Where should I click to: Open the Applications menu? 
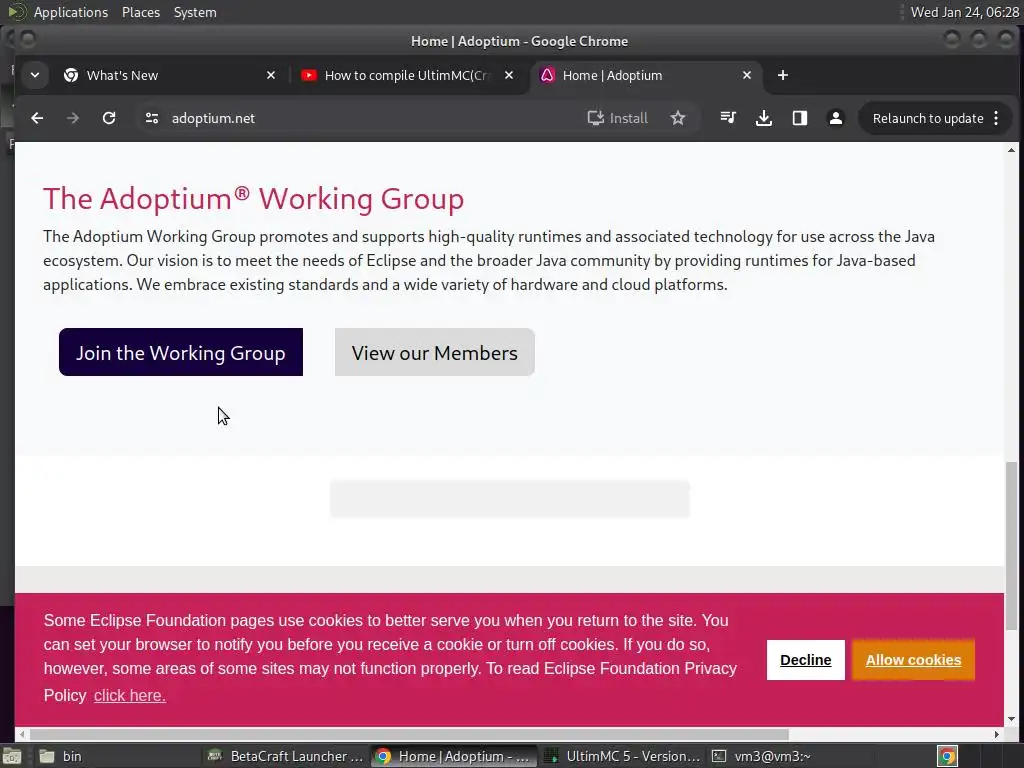(71, 12)
